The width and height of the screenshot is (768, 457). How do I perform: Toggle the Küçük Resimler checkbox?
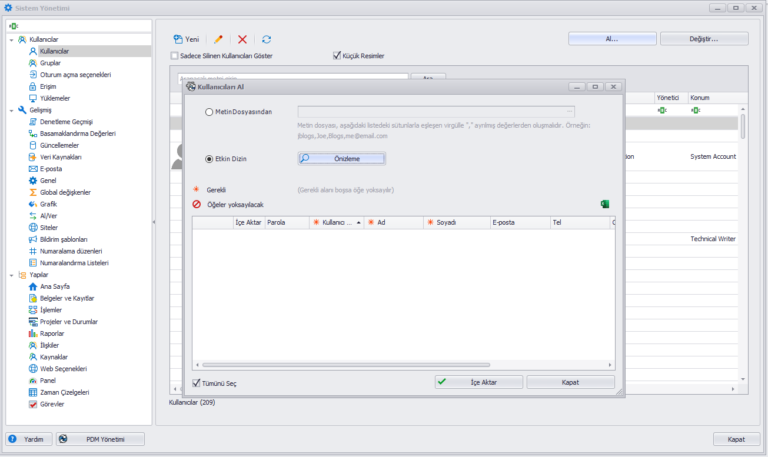pos(337,56)
